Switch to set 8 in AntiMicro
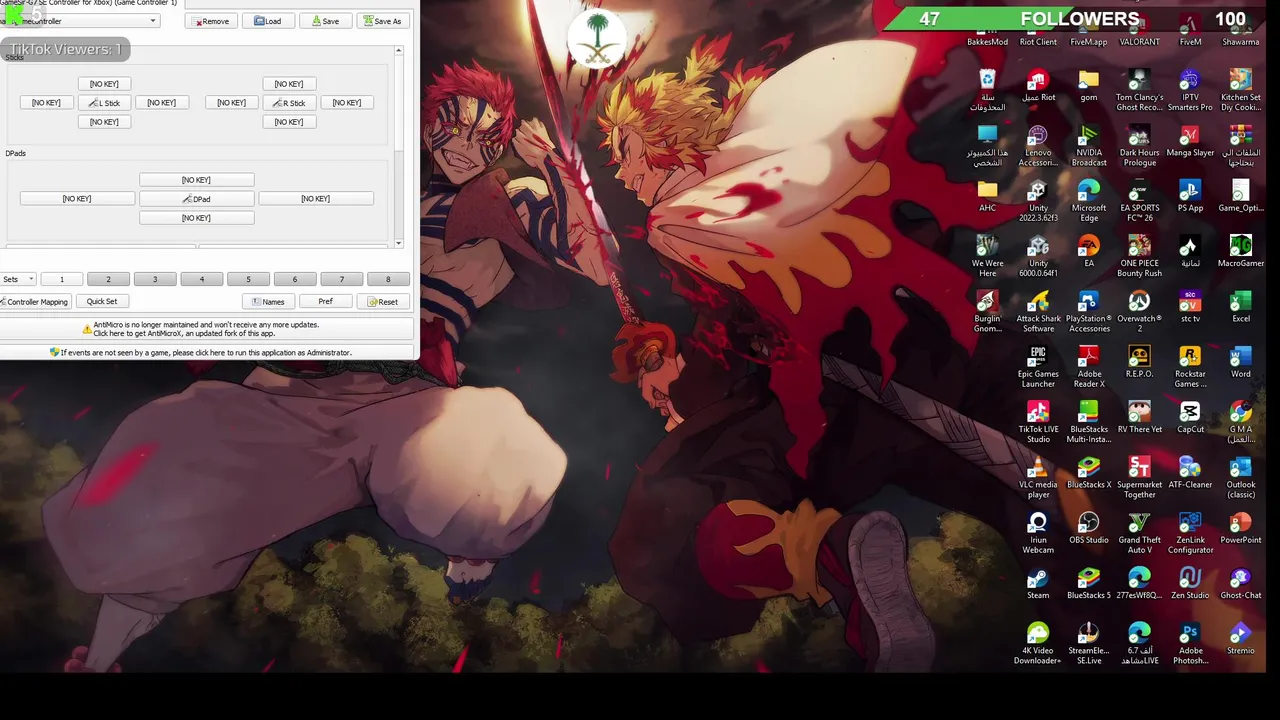This screenshot has width=1280, height=720. coord(388,279)
